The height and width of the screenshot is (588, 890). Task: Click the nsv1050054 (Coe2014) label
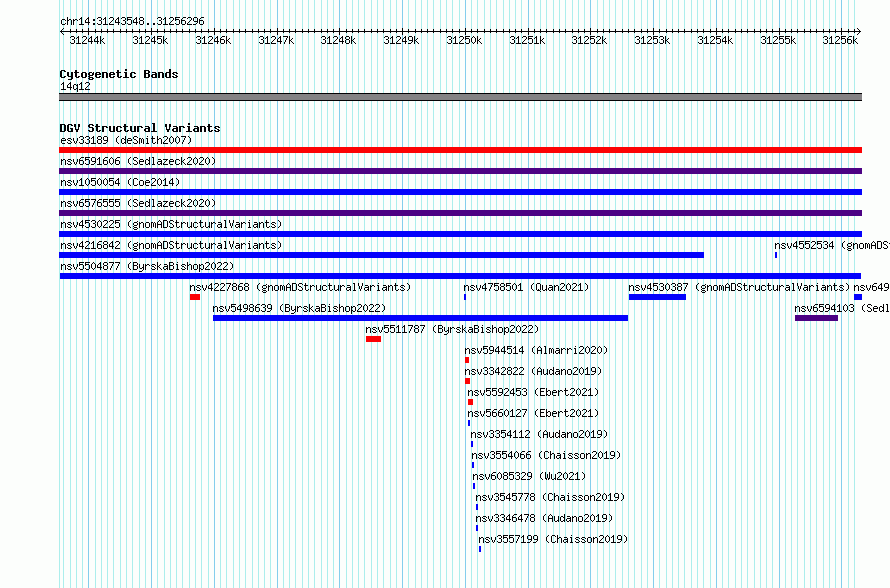(x=120, y=182)
